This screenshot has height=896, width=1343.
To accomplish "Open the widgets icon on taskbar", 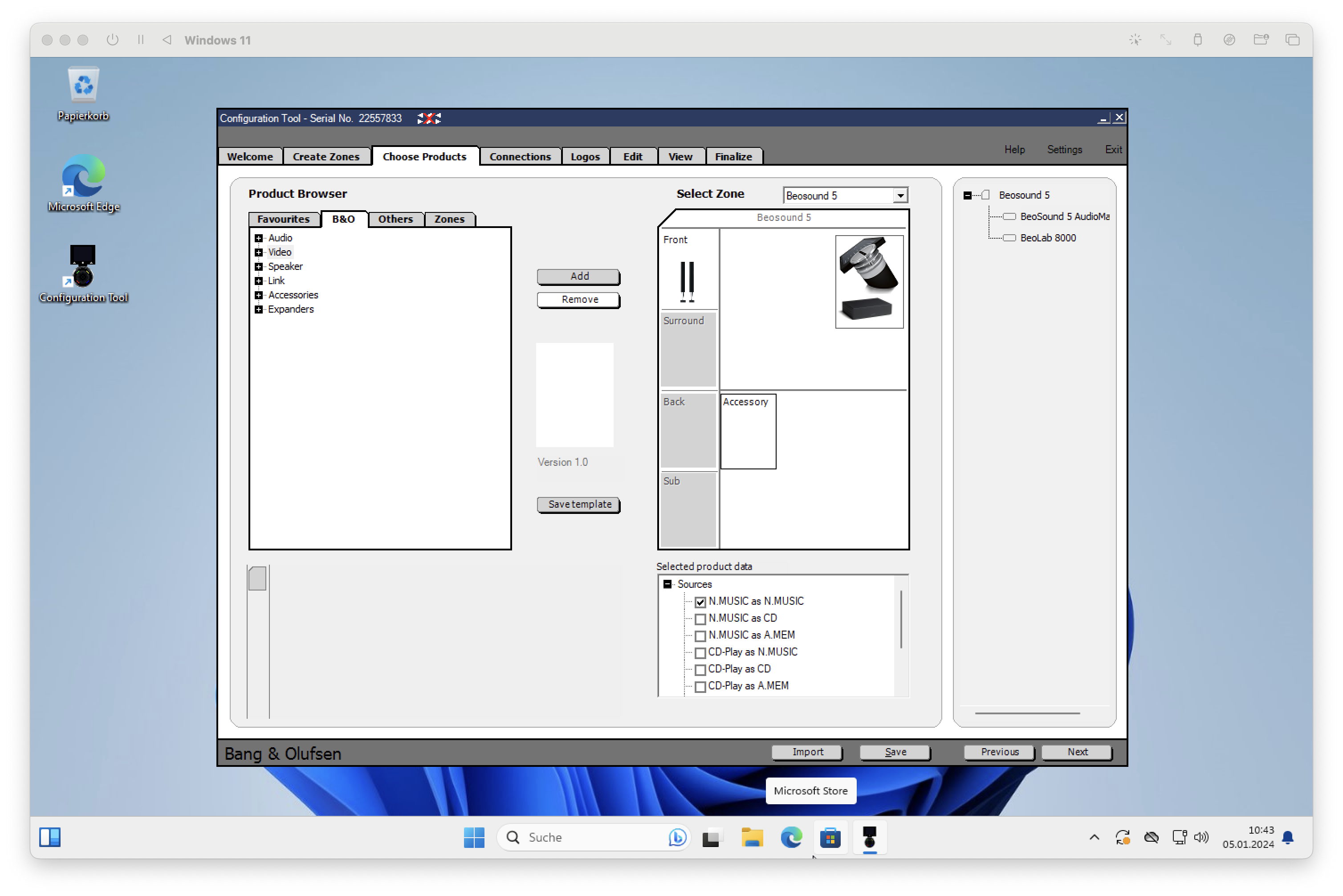I will 50,837.
